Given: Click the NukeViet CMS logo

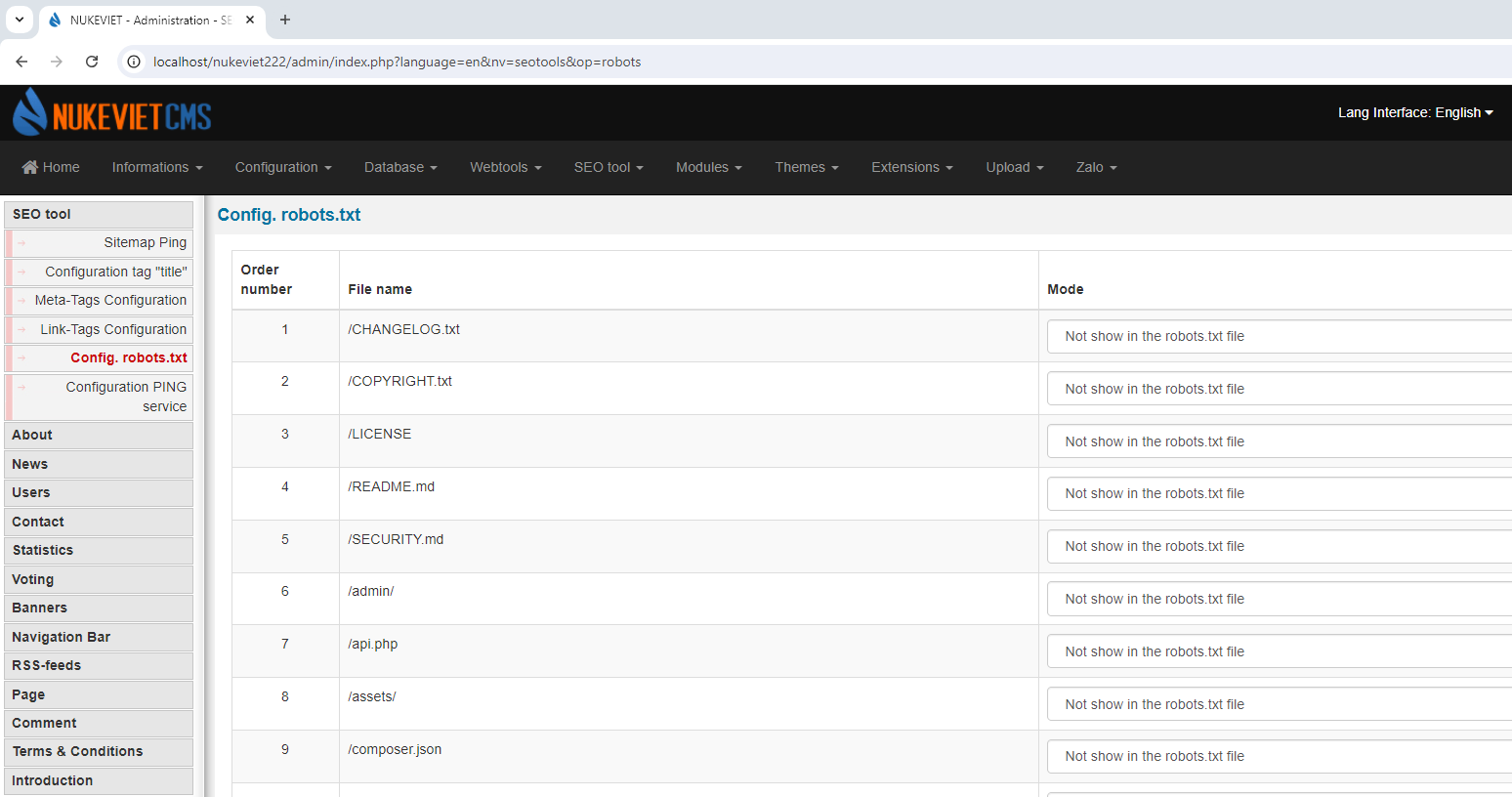Looking at the screenshot, I should click(x=112, y=112).
